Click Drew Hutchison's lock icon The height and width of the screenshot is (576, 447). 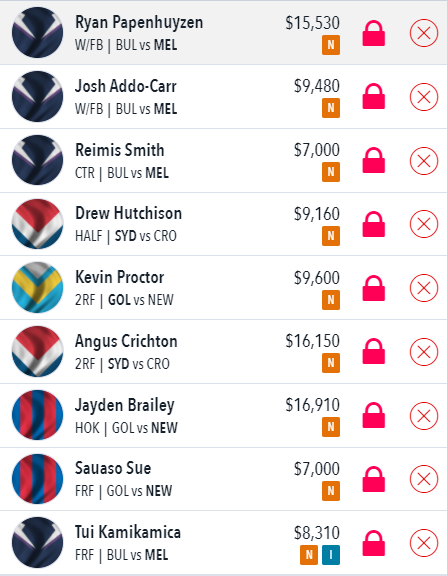click(374, 224)
